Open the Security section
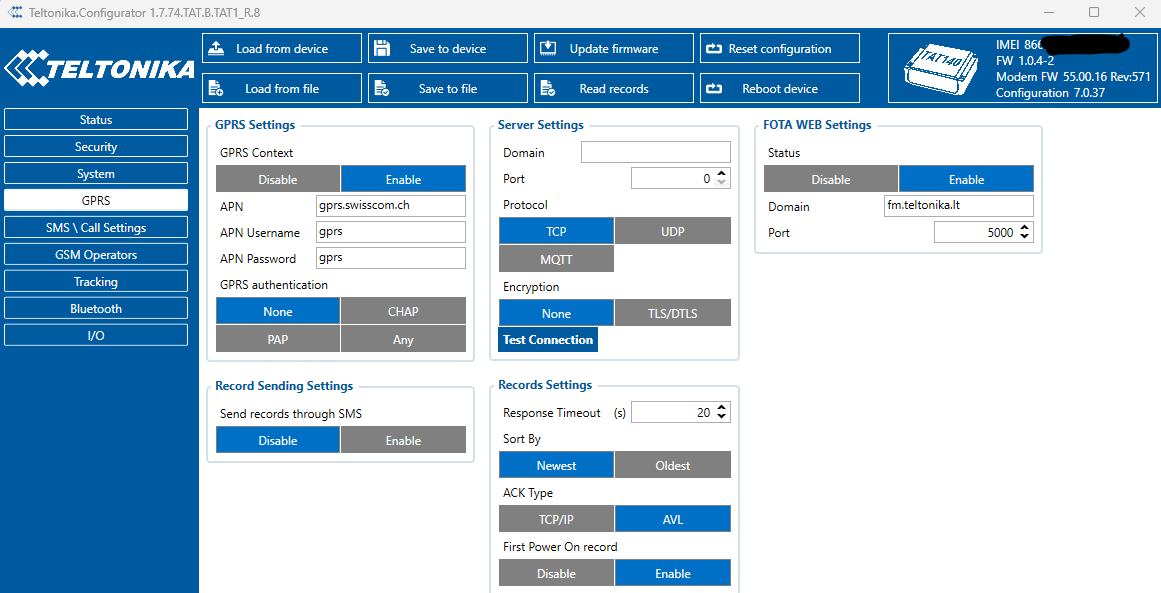The height and width of the screenshot is (593, 1161). tap(96, 147)
